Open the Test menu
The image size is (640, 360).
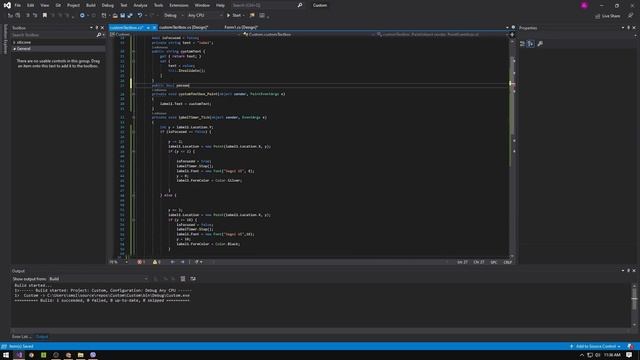coord(124,5)
